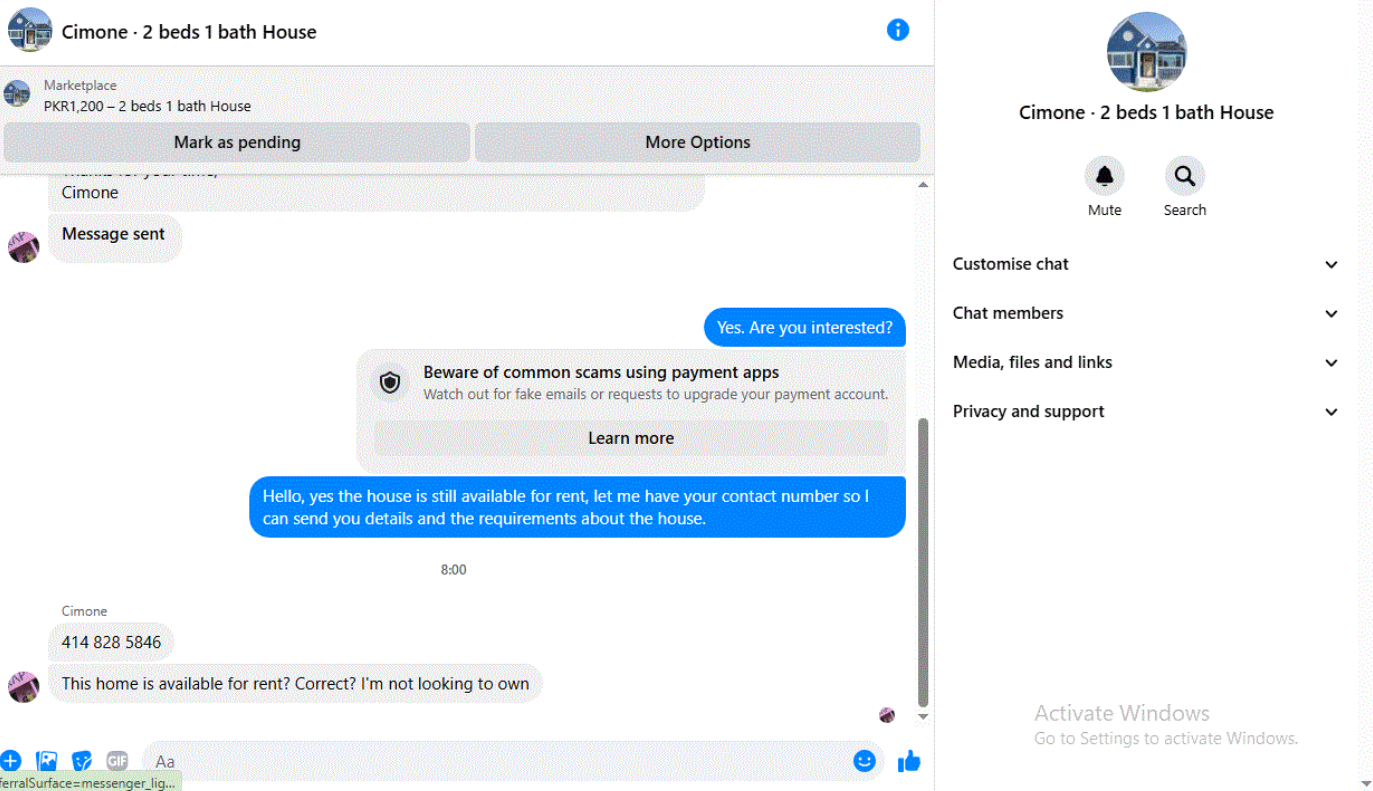The height and width of the screenshot is (791, 1373).
Task: Pick a GIF using the GIF icon
Action: point(118,761)
